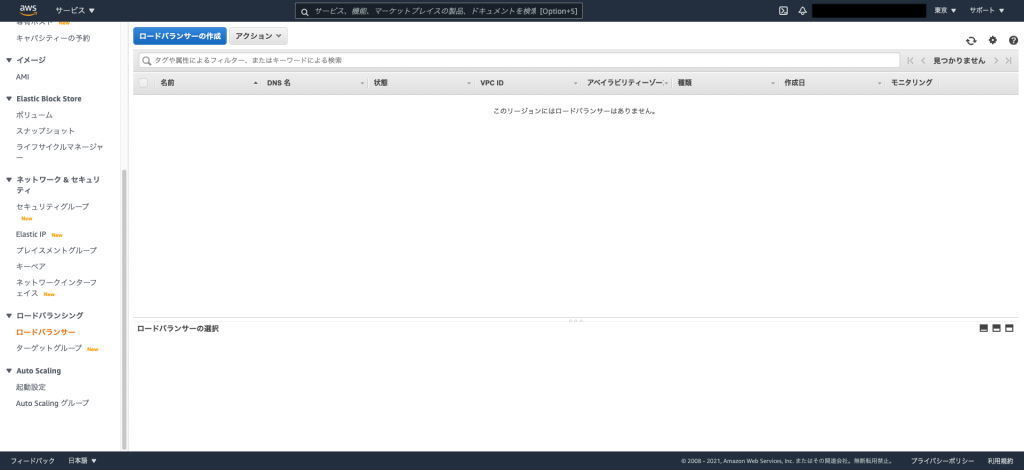
Task: Open Elastic IP in the sidebar
Action: click(x=31, y=234)
